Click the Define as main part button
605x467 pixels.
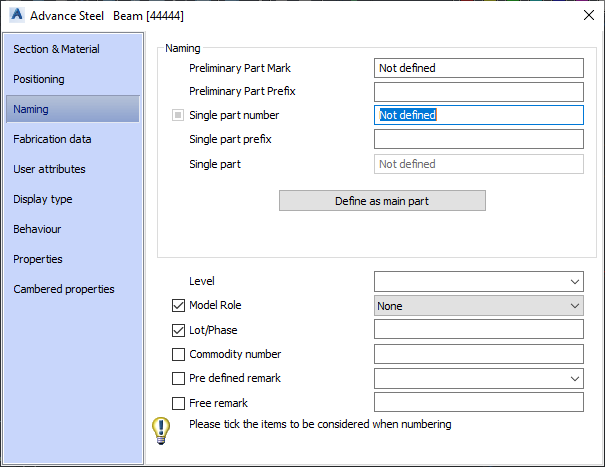[382, 201]
